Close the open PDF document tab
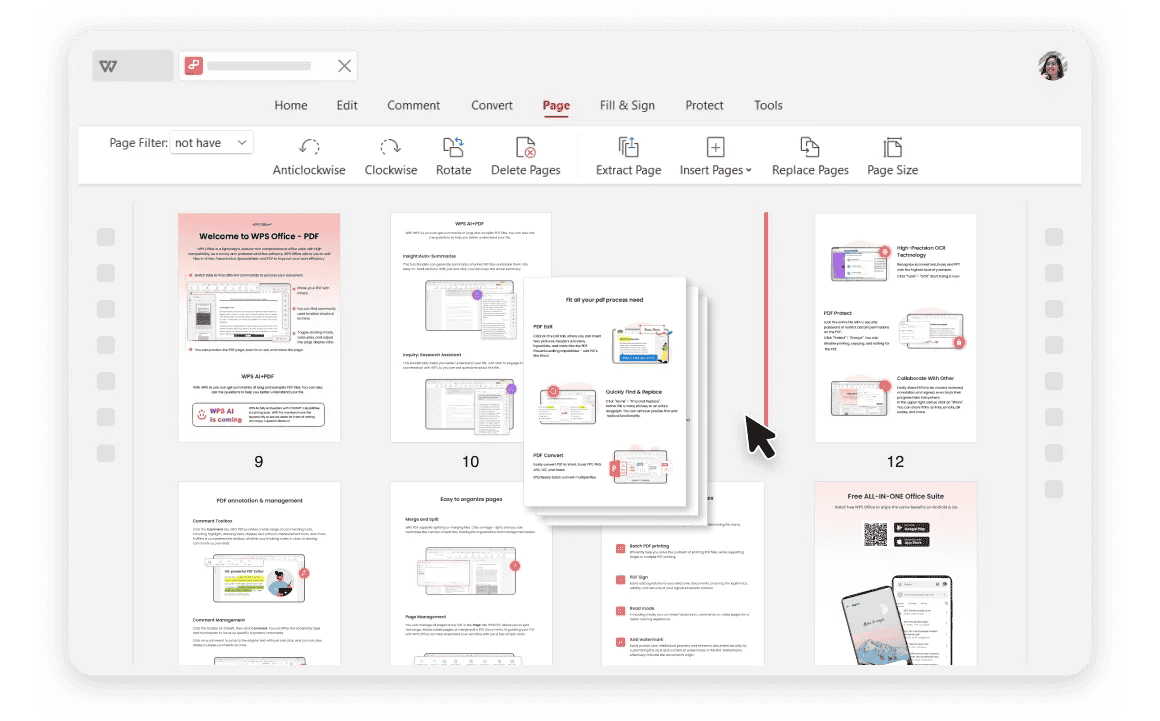The image size is (1160, 721). point(344,66)
